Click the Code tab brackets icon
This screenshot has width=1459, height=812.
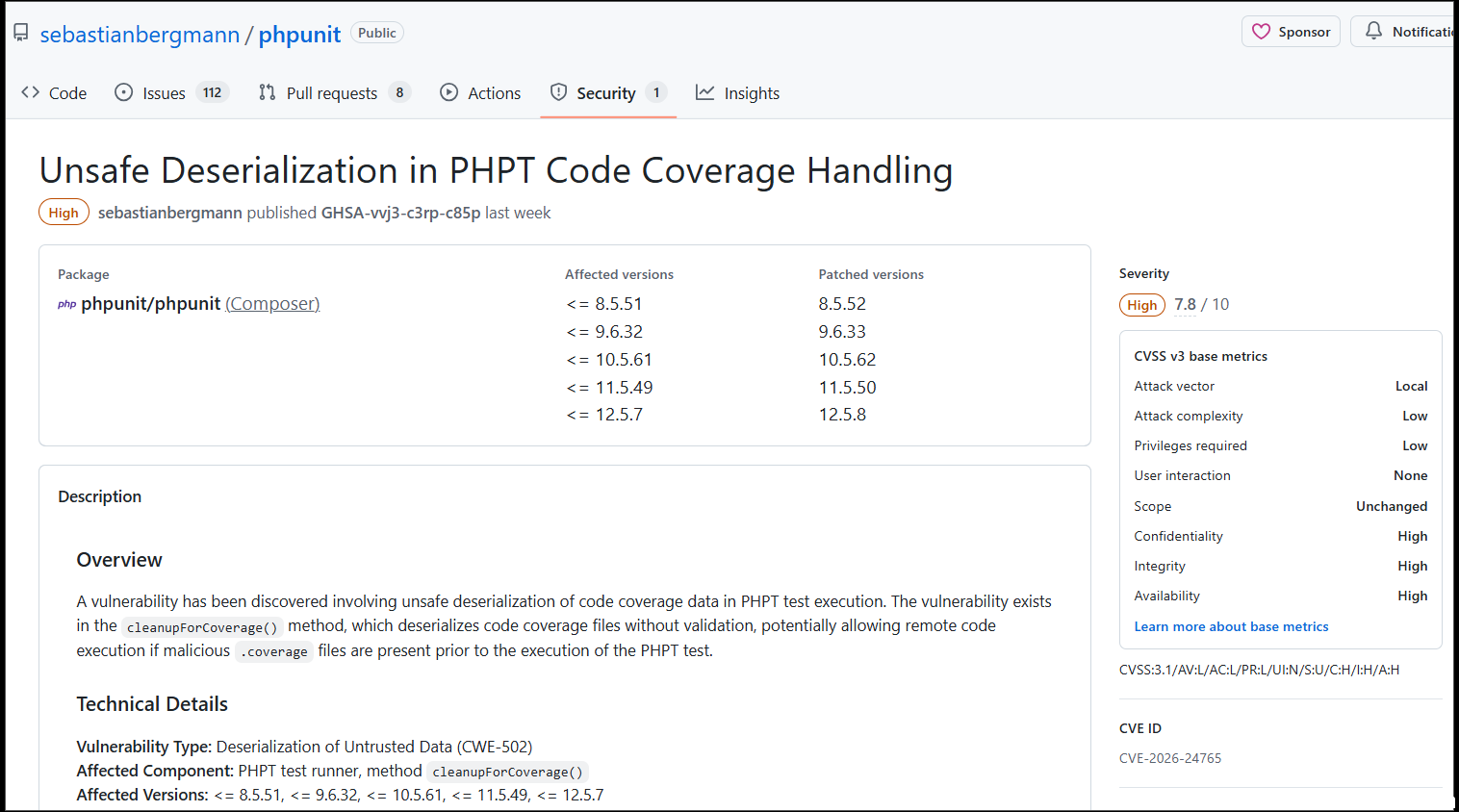click(31, 92)
